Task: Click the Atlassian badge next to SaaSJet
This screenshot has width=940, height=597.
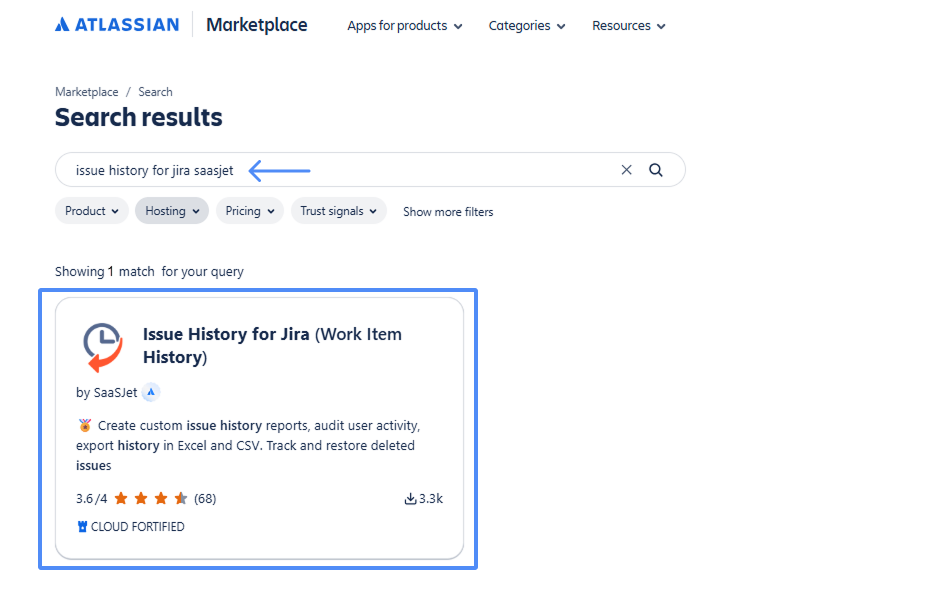Action: click(151, 392)
